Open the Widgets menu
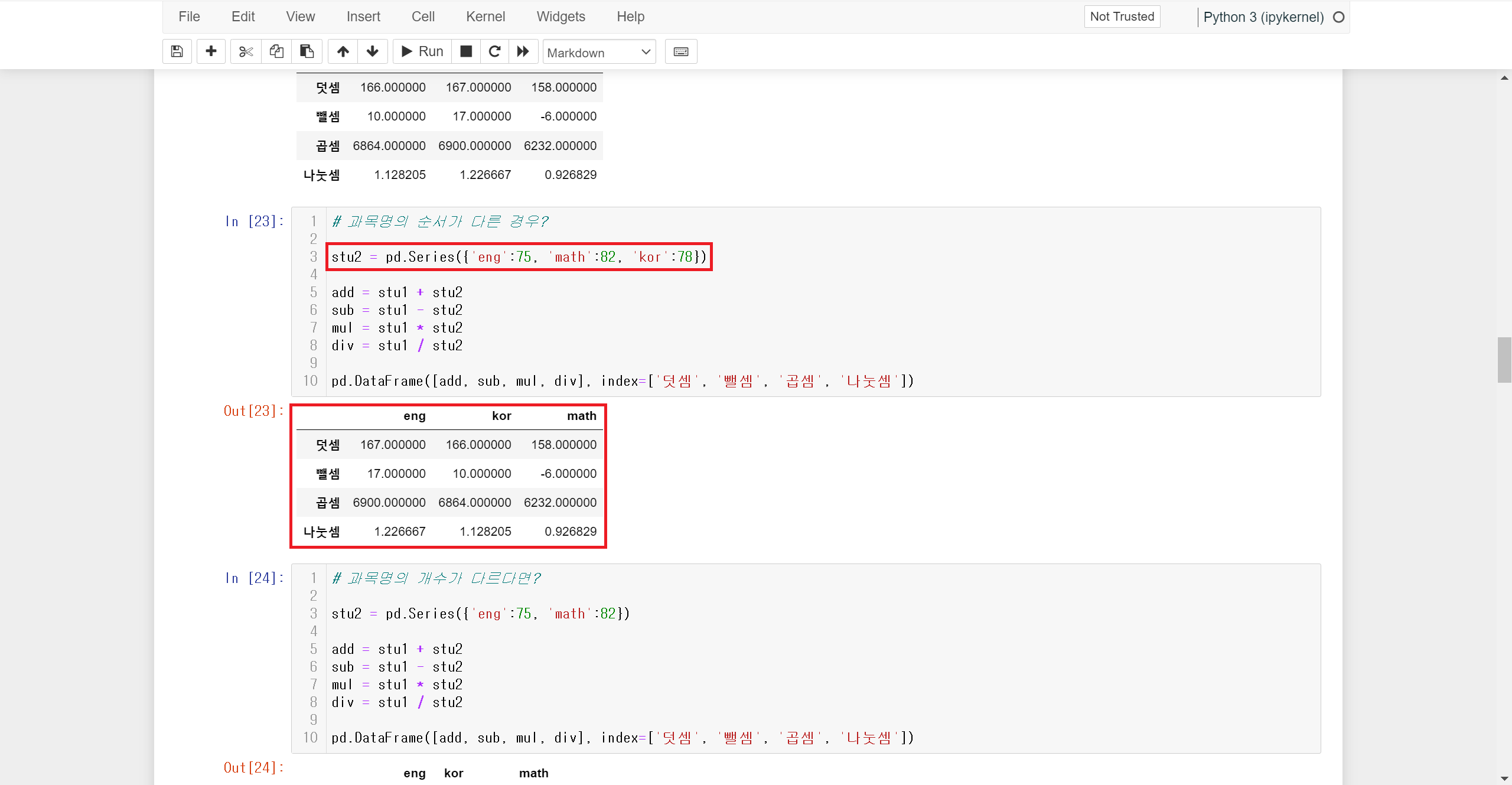Image resolution: width=1512 pixels, height=785 pixels. point(561,17)
